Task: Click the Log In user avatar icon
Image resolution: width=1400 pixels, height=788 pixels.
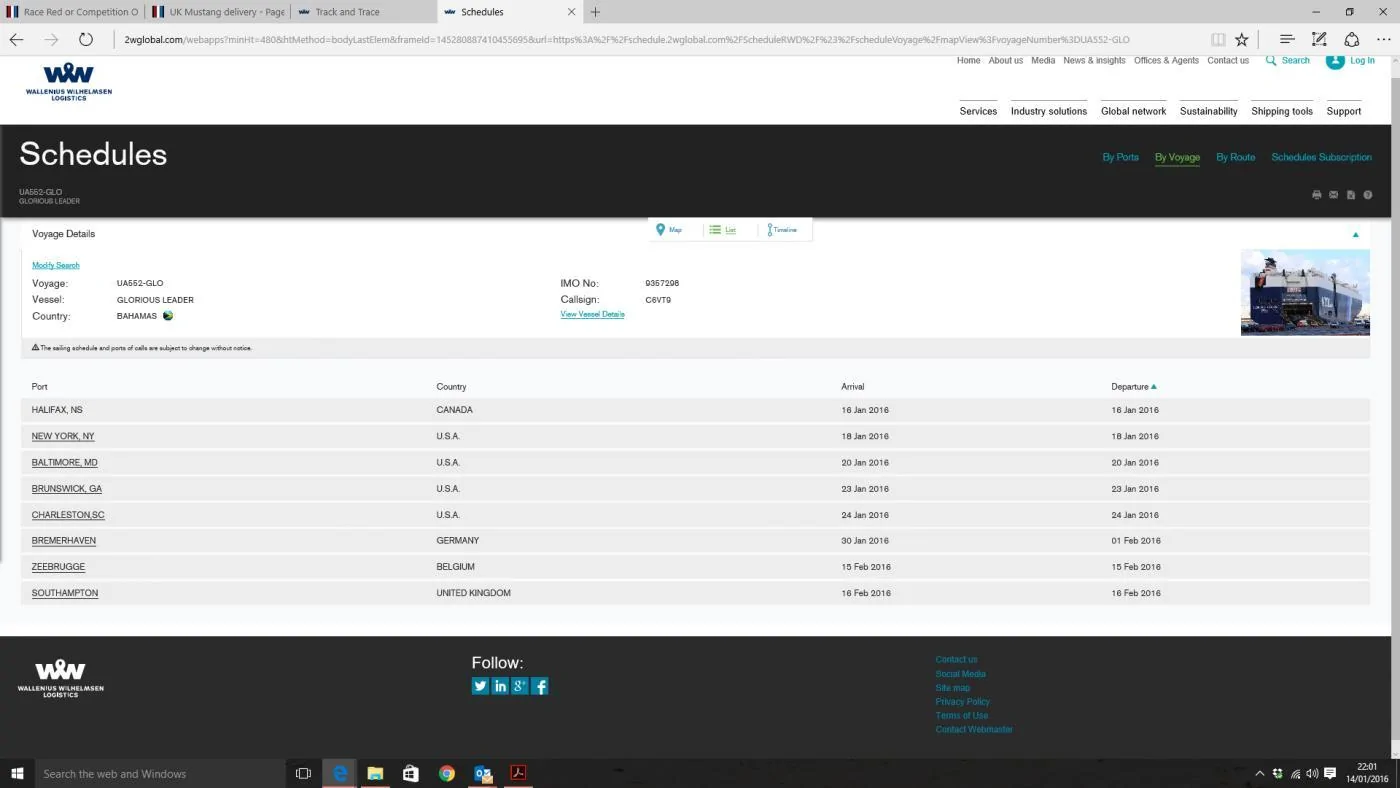Action: pyautogui.click(x=1335, y=61)
